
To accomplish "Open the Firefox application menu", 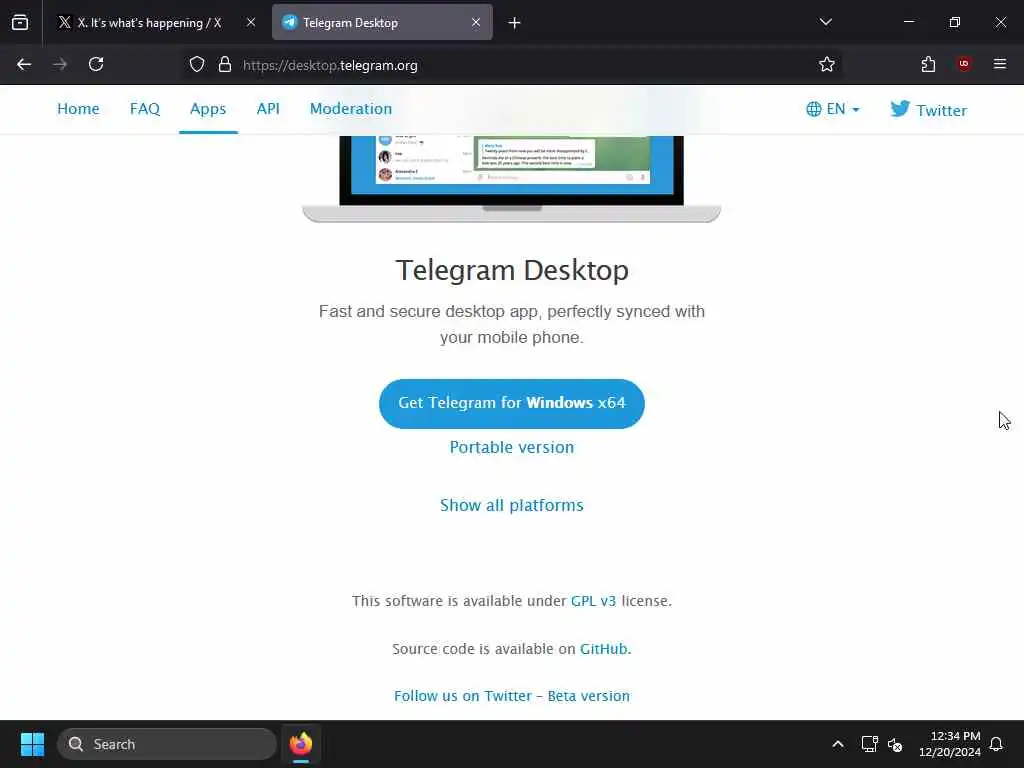I will click(x=1000, y=64).
